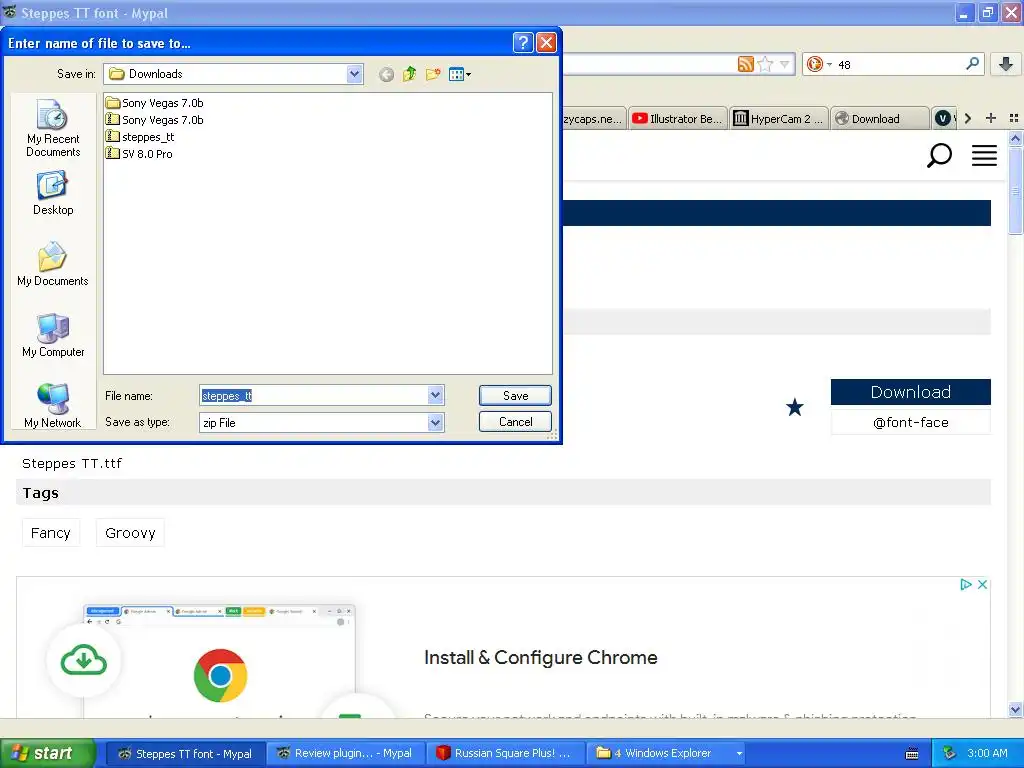Viewport: 1024px width, 768px height.
Task: Click the Windows start button
Action: click(x=47, y=753)
